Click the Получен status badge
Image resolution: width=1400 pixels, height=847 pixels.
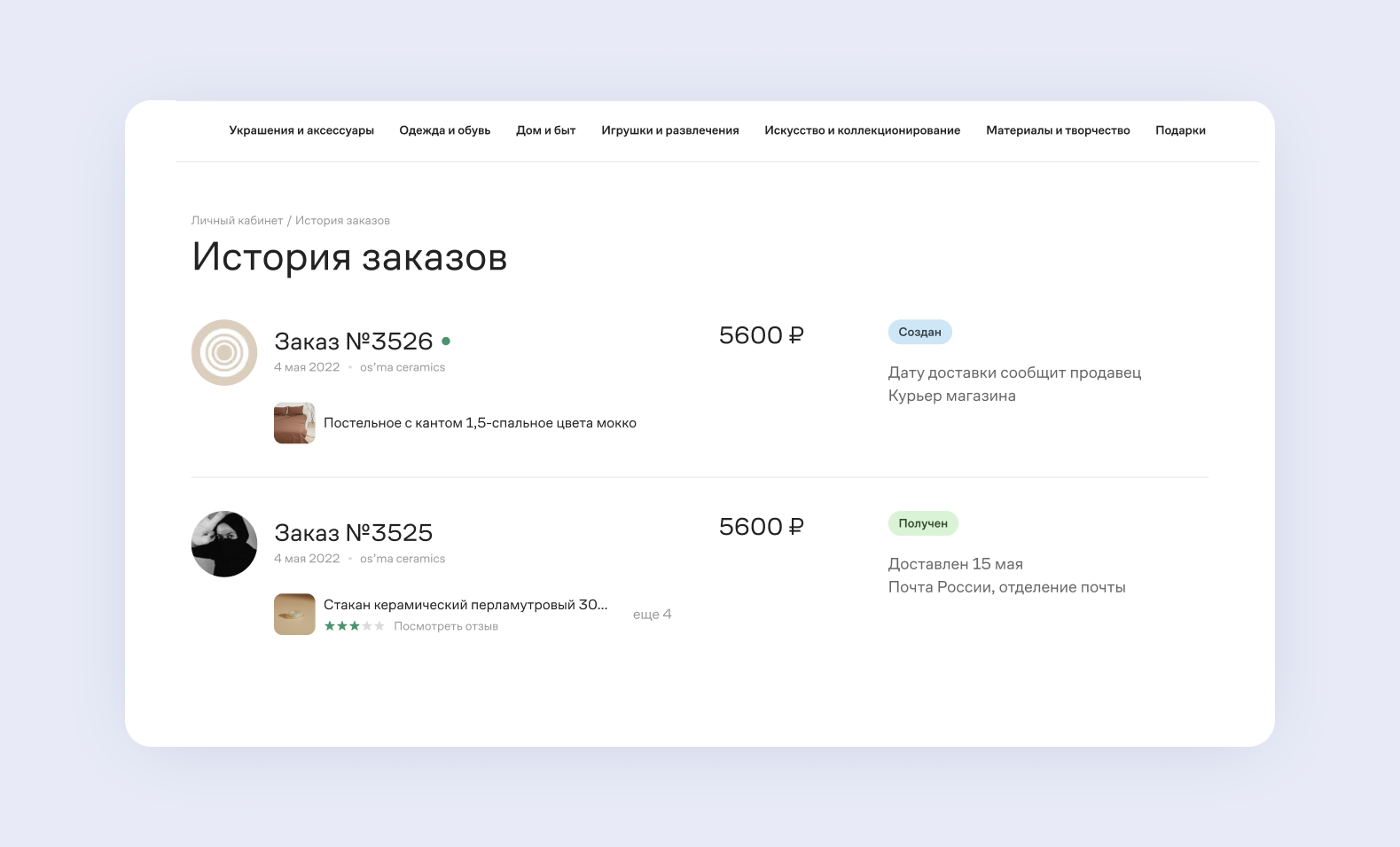click(923, 523)
